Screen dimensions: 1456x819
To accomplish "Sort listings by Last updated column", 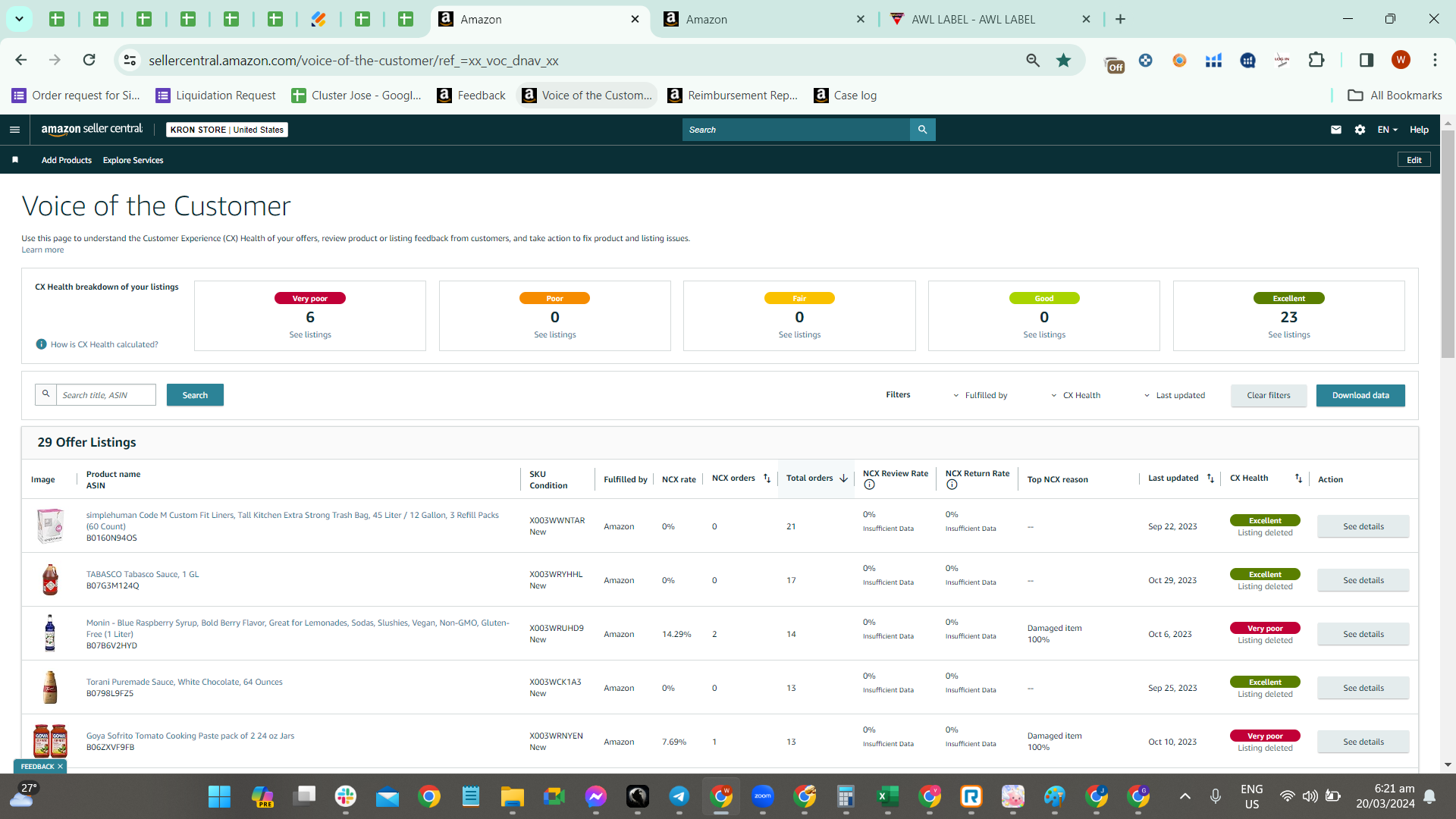I will (x=1210, y=479).
